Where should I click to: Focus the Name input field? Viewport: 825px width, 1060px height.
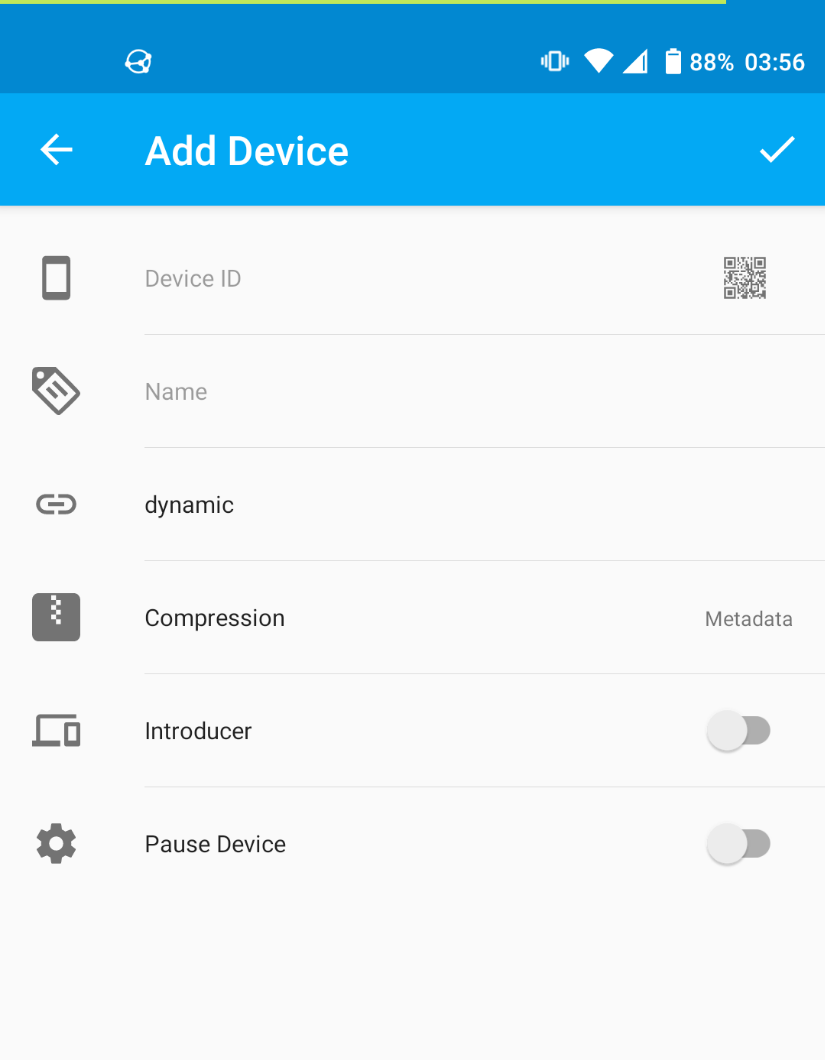click(484, 391)
